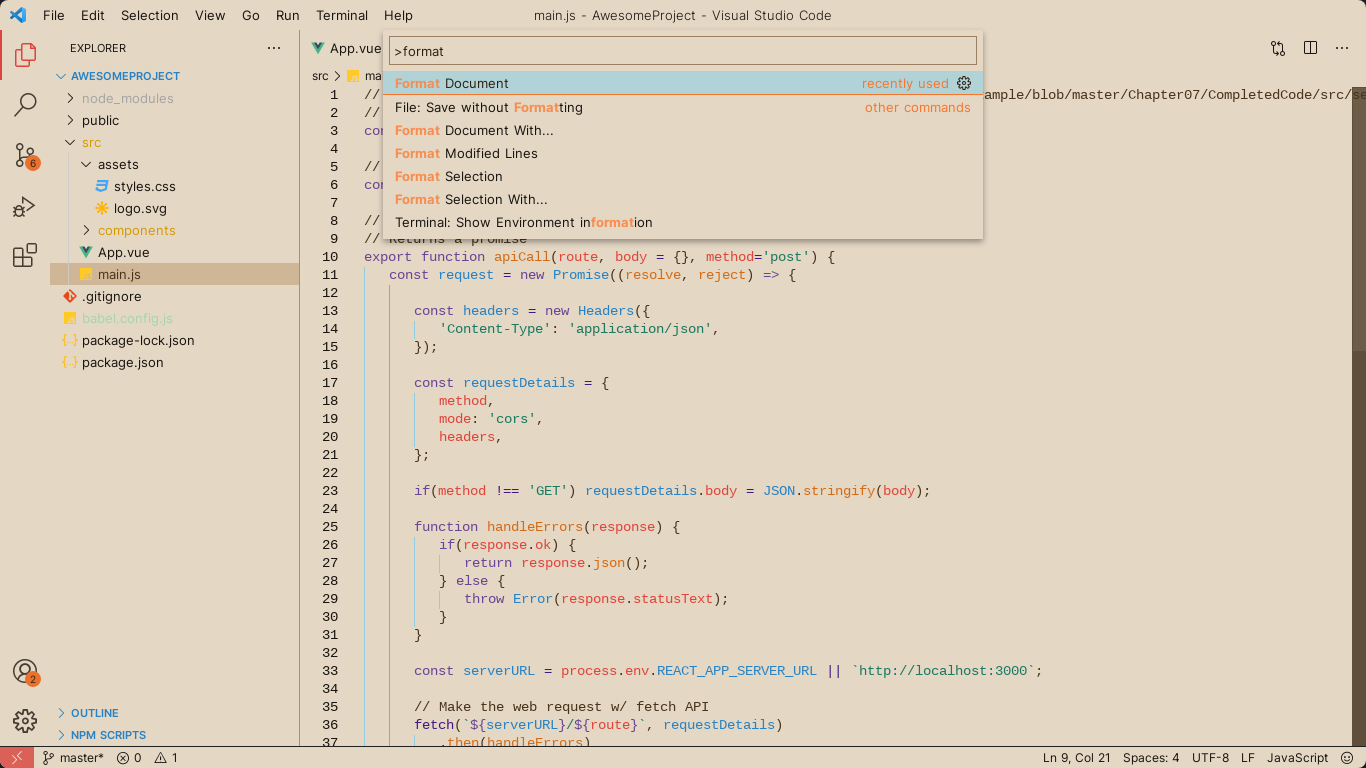Open package-lock.json file

coord(138,340)
